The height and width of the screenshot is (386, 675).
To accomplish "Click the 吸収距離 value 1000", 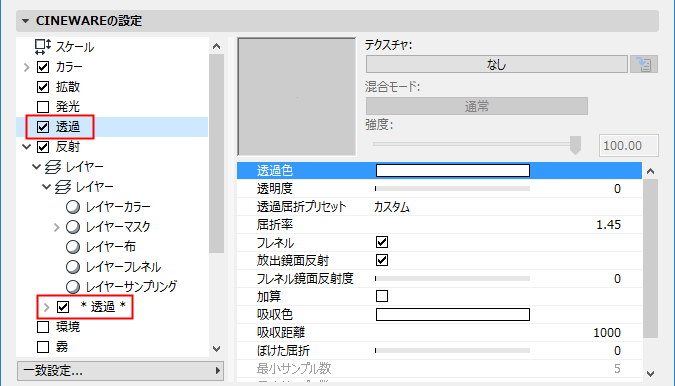I will point(607,333).
